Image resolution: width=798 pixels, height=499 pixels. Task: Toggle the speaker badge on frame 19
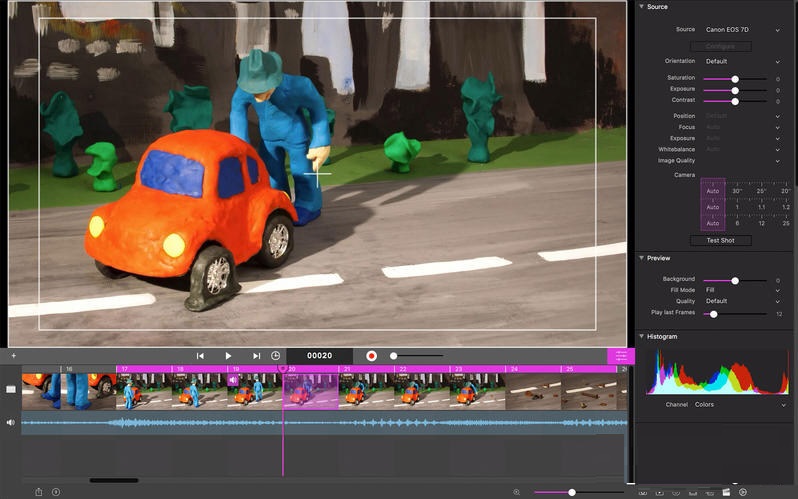(233, 380)
